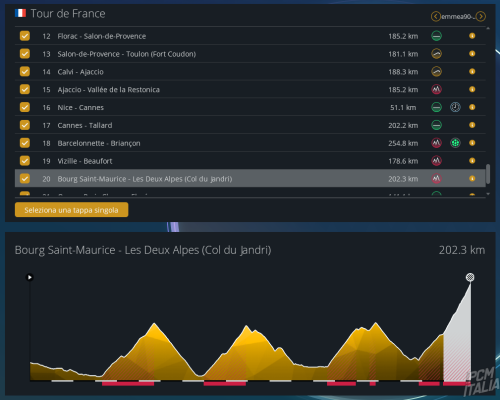Select stage Calvi - Ajaccio
Viewport: 500px width, 400px height.
coord(250,72)
